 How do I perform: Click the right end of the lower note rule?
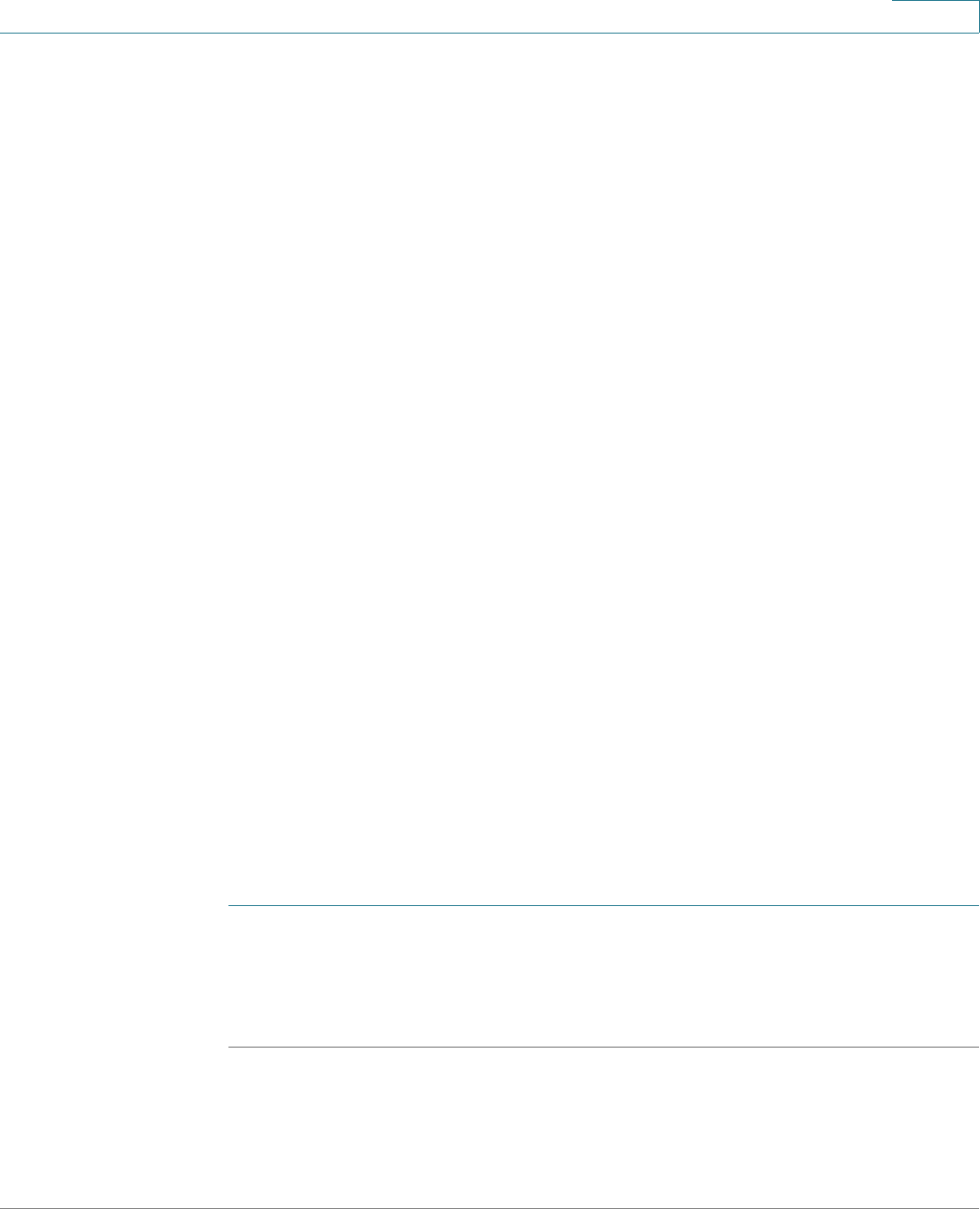tap(975, 1048)
